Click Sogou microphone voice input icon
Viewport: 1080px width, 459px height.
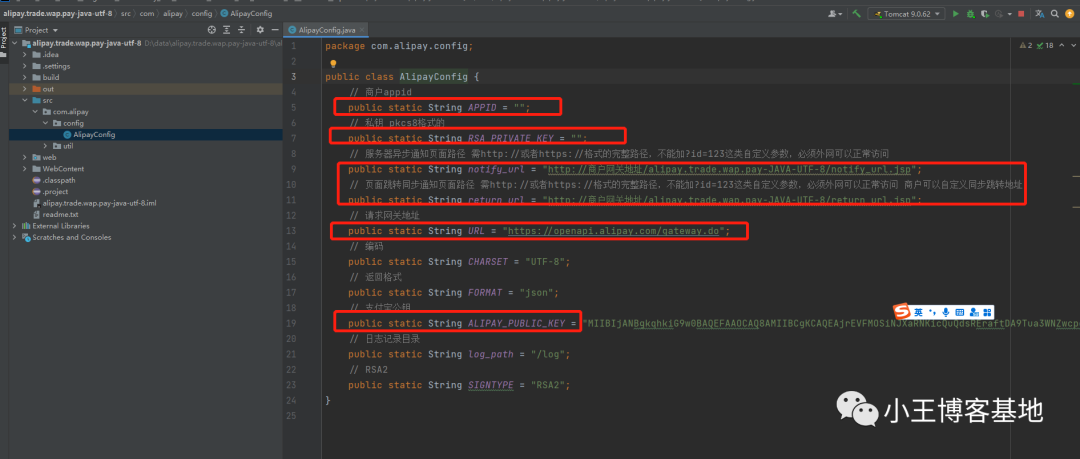point(946,312)
